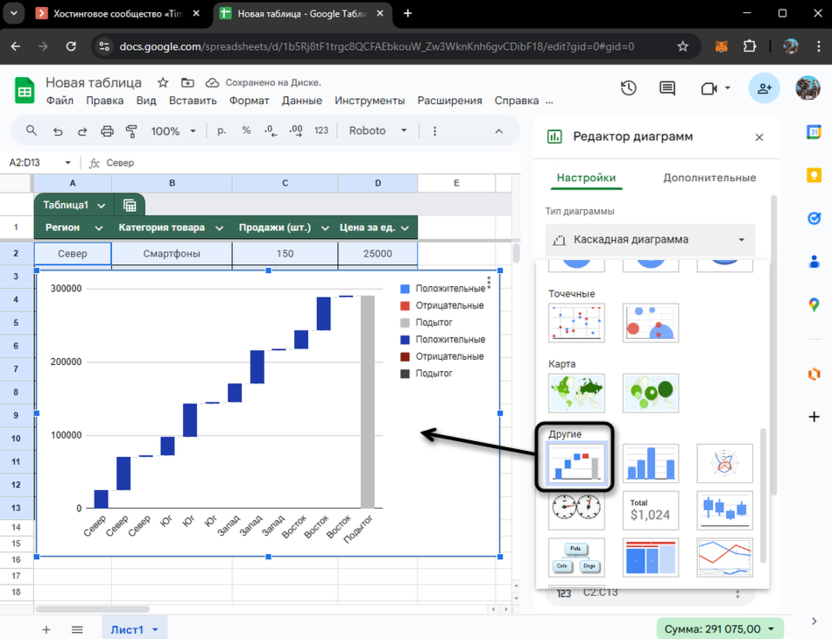Search the menus magnifier icon
This screenshot has width=832, height=639.
[x=31, y=131]
